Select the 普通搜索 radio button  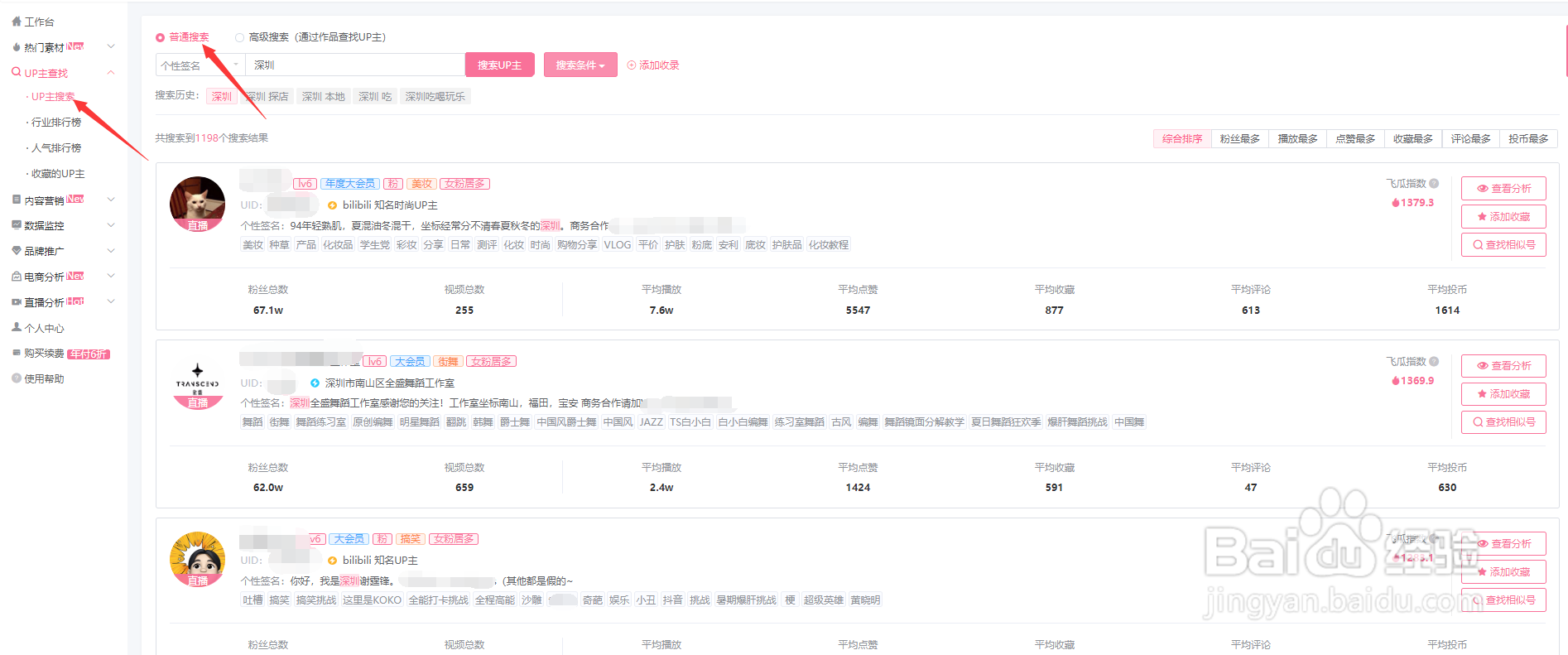160,37
